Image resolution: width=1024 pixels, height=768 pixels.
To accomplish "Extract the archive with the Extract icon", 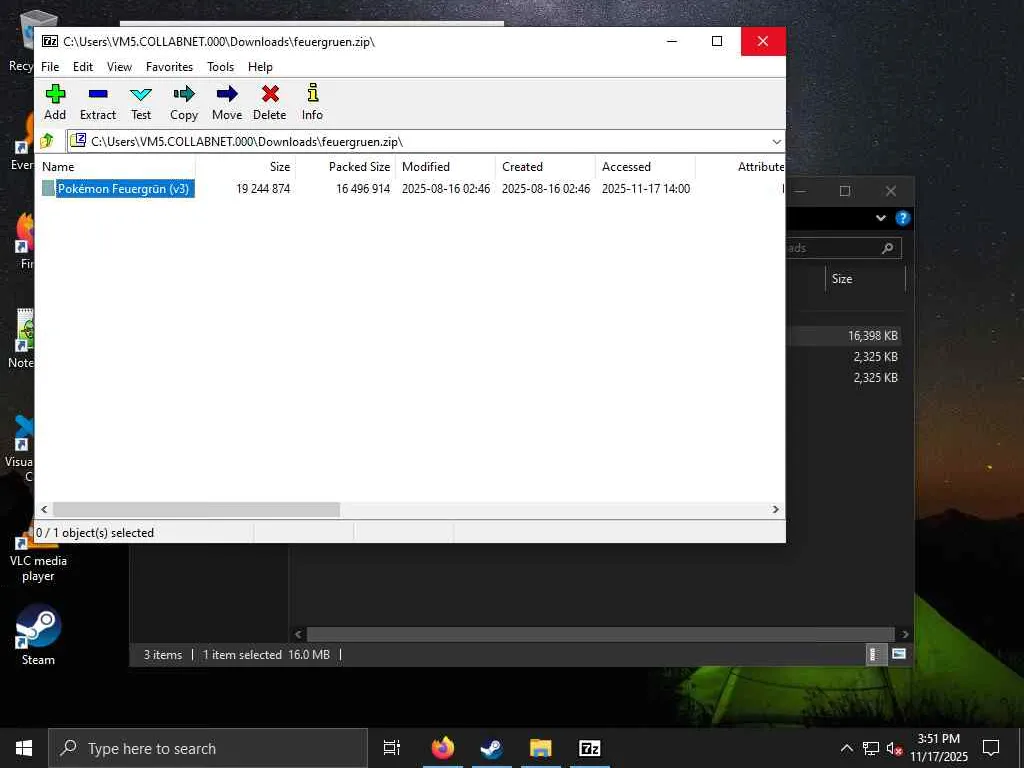I will (98, 103).
